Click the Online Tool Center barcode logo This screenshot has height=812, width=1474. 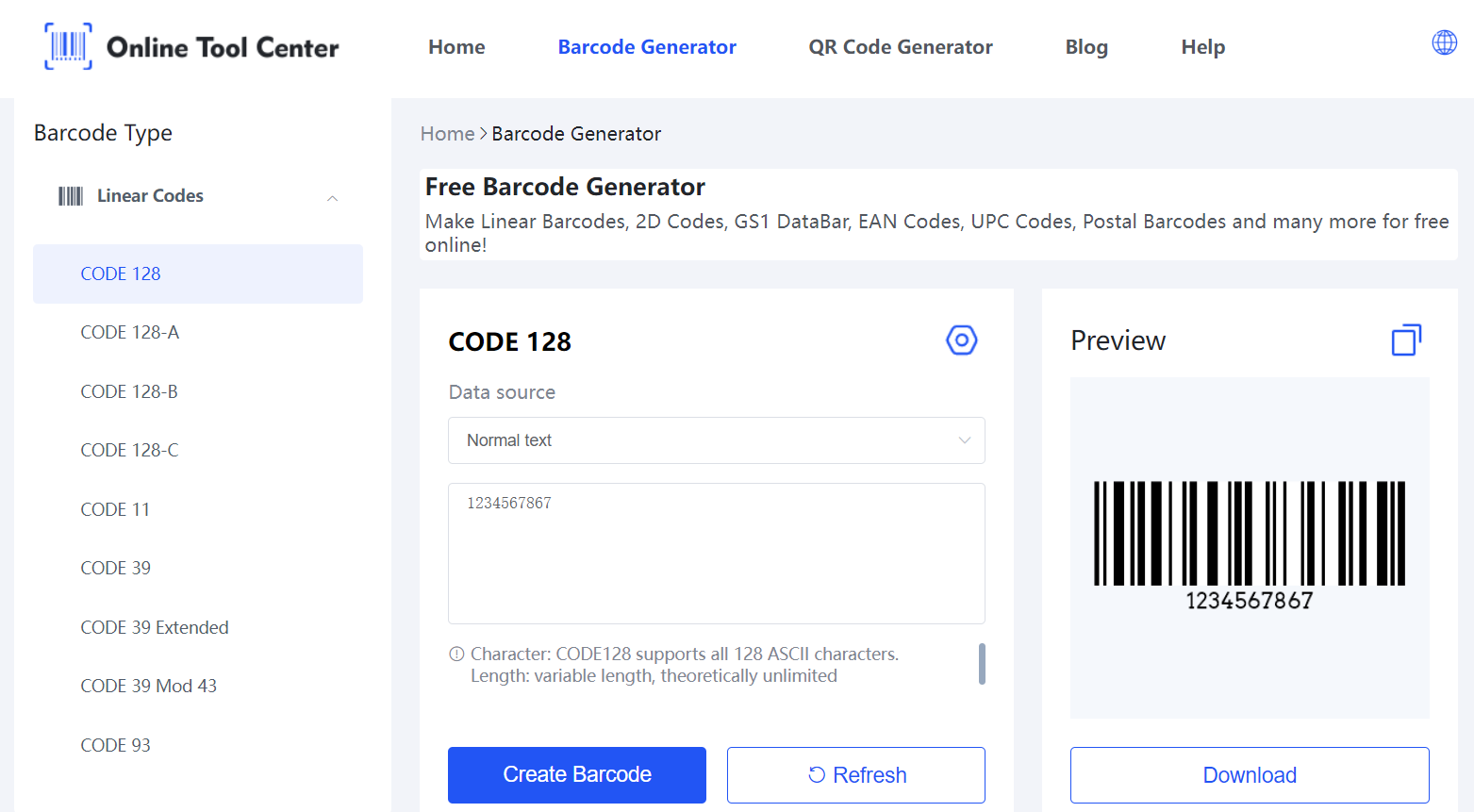click(68, 46)
